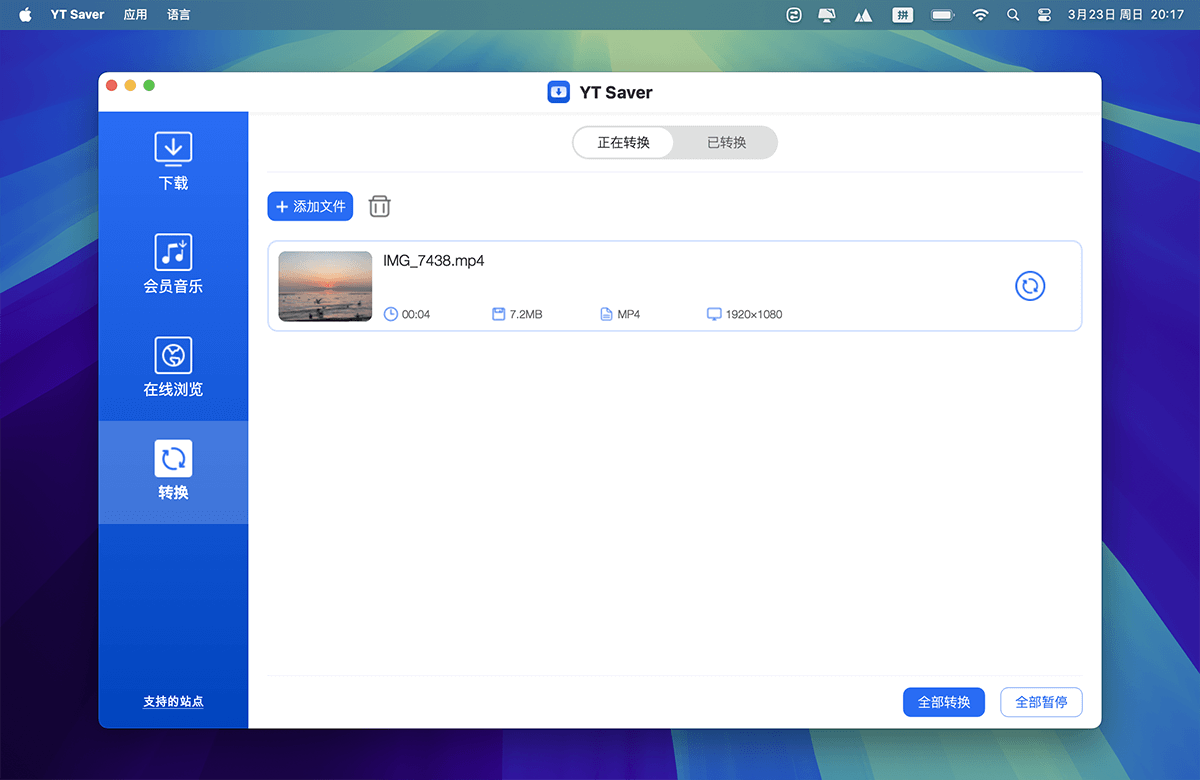Click the 00:04 duration value
The height and width of the screenshot is (780, 1200).
[416, 314]
